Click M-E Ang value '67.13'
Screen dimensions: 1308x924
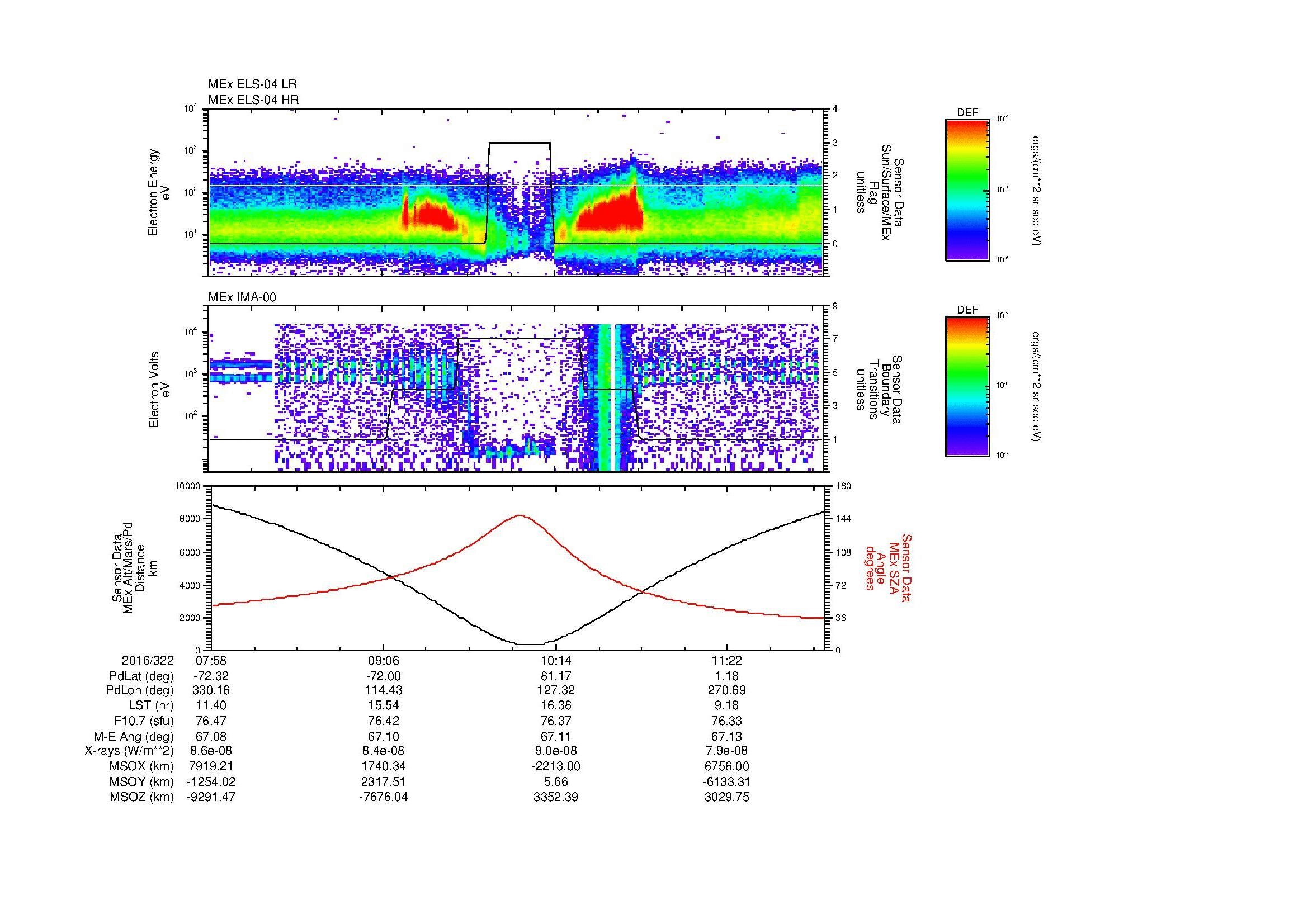[727, 737]
